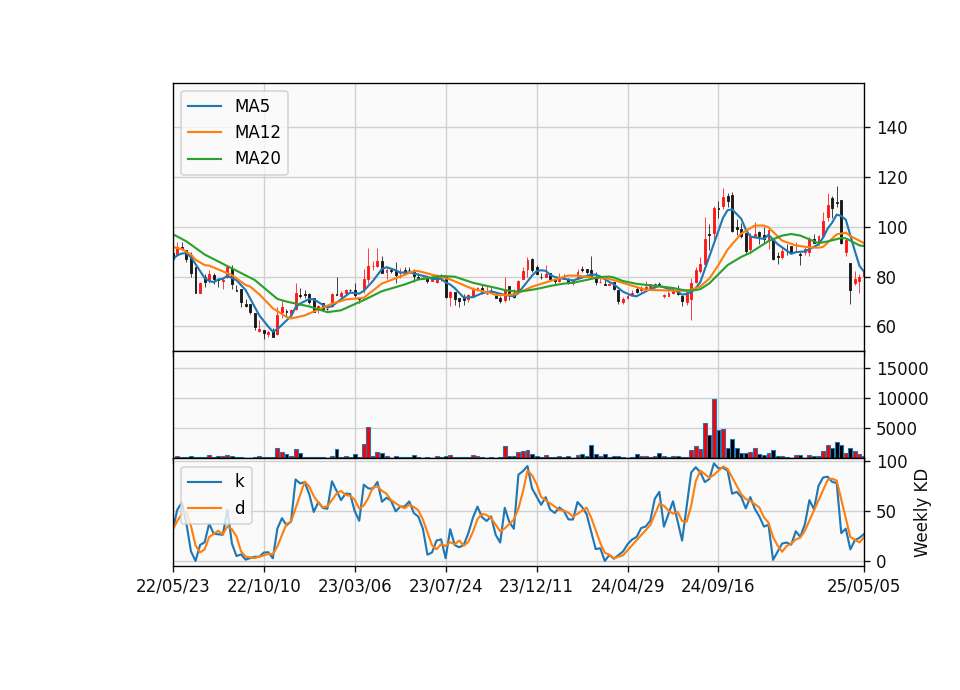Viewport: 960px width, 690px height.
Task: Click the 23/03/06 date tick label
Action: tap(354, 586)
